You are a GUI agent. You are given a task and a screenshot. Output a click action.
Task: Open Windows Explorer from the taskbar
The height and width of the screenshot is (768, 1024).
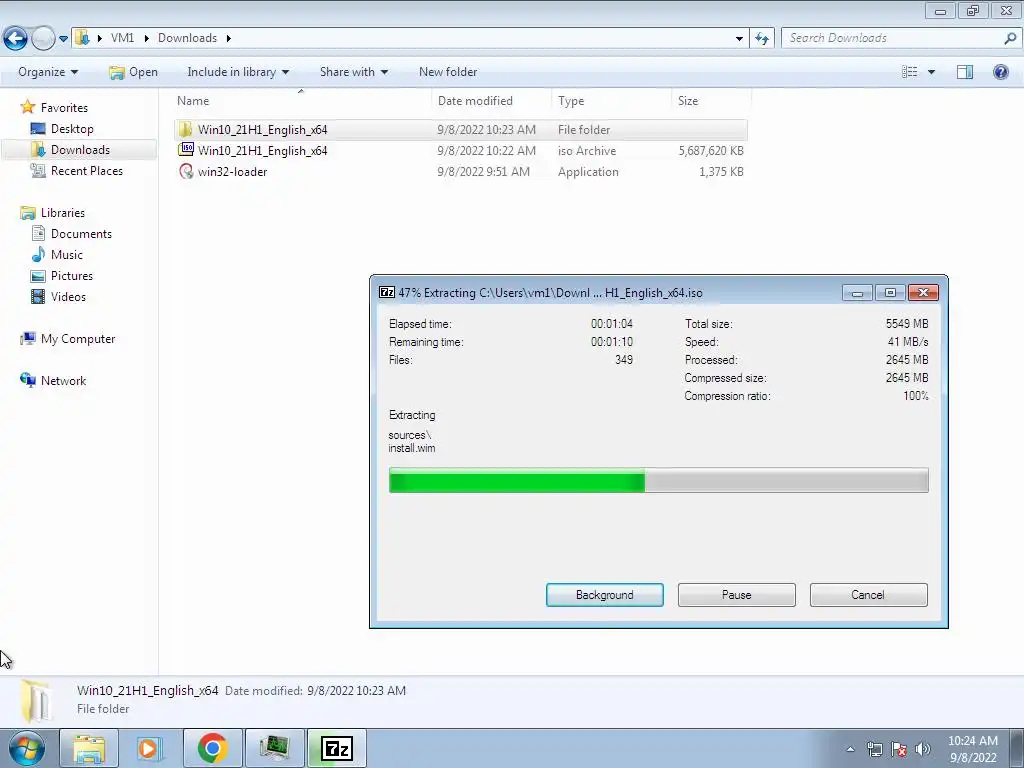pos(89,748)
